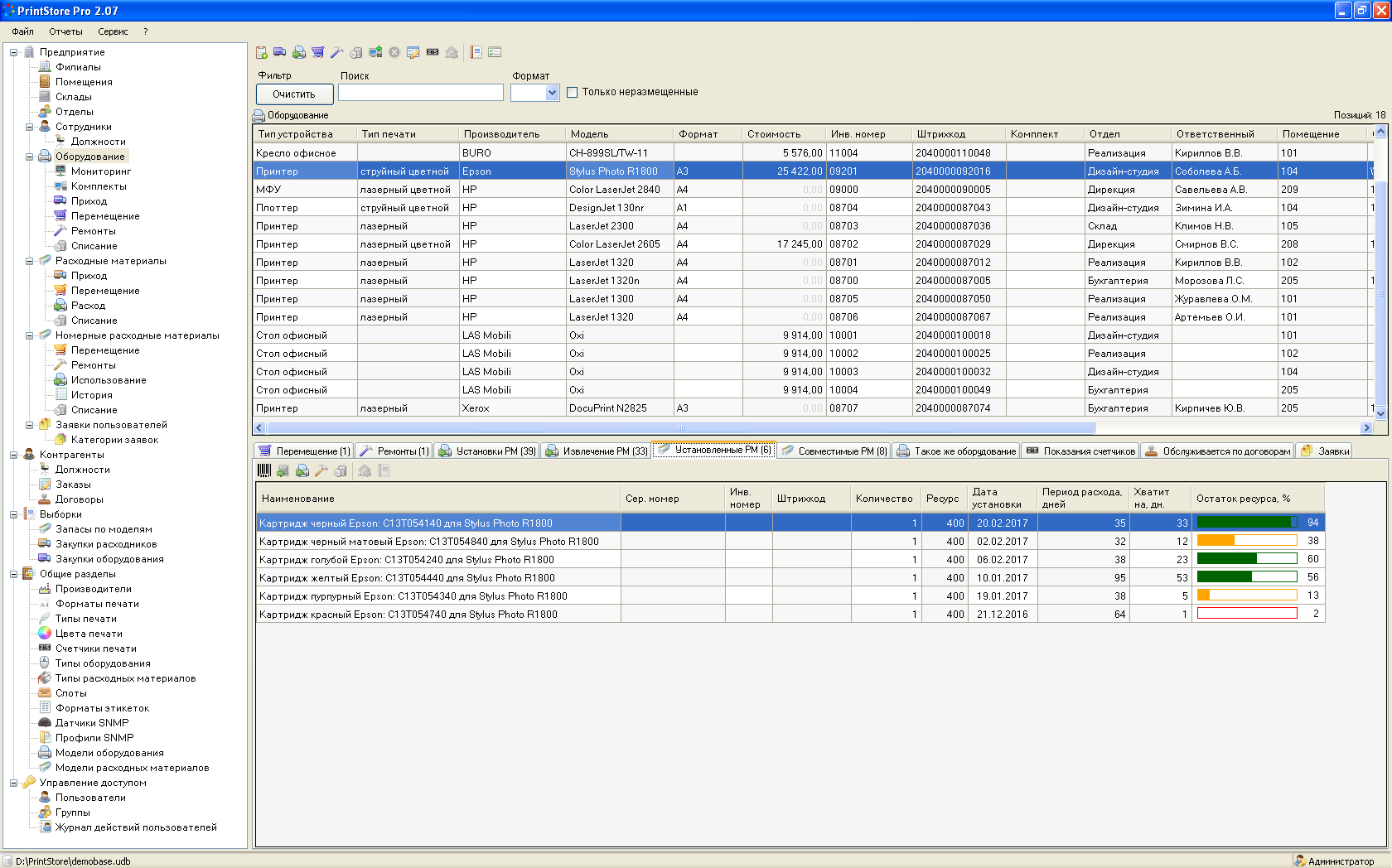Open the Показания счетчиков tab

1080,451
